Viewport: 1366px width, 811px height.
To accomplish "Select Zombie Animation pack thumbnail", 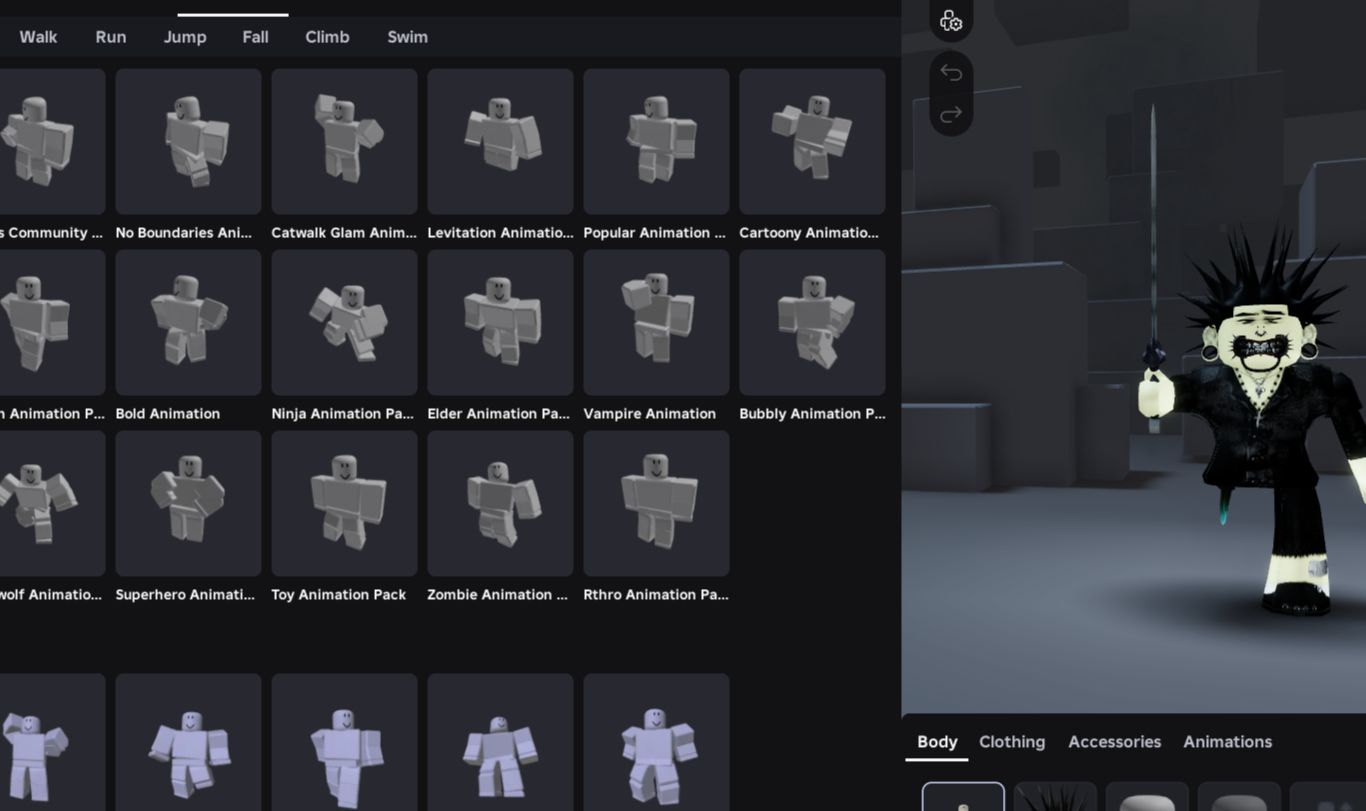I will tap(500, 503).
